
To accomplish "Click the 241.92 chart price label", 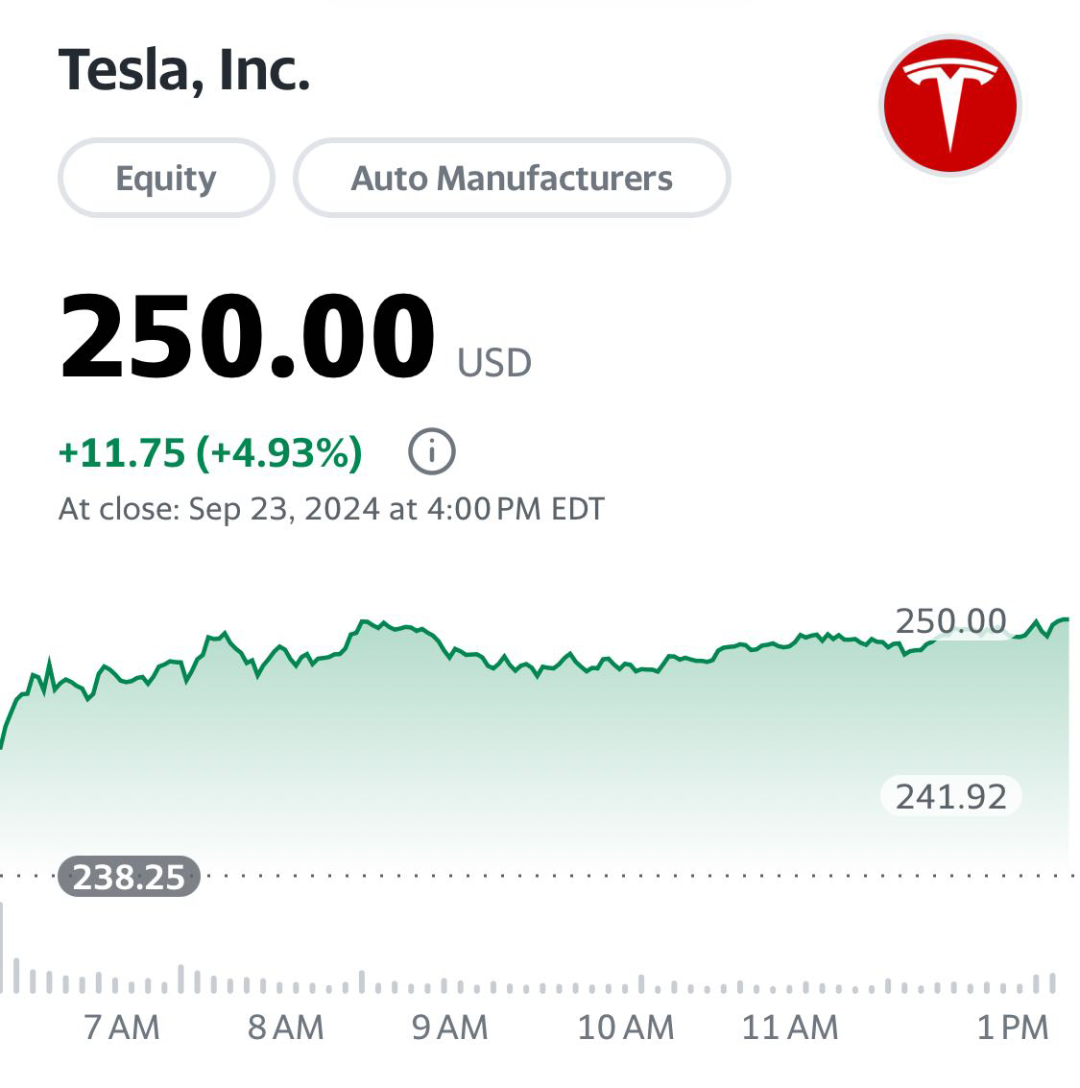I will tap(950, 796).
